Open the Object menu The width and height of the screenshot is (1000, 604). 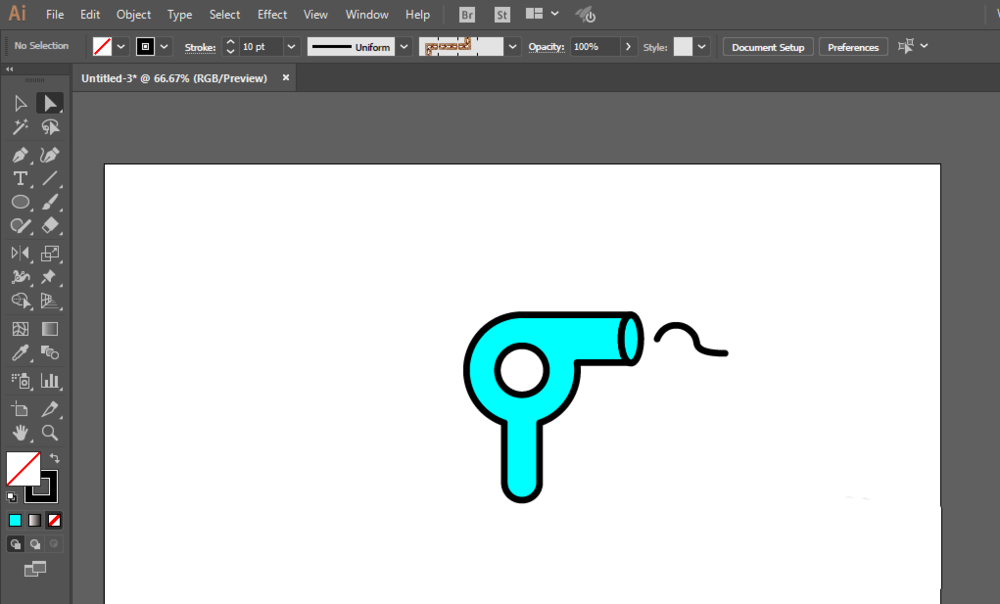[x=133, y=15]
